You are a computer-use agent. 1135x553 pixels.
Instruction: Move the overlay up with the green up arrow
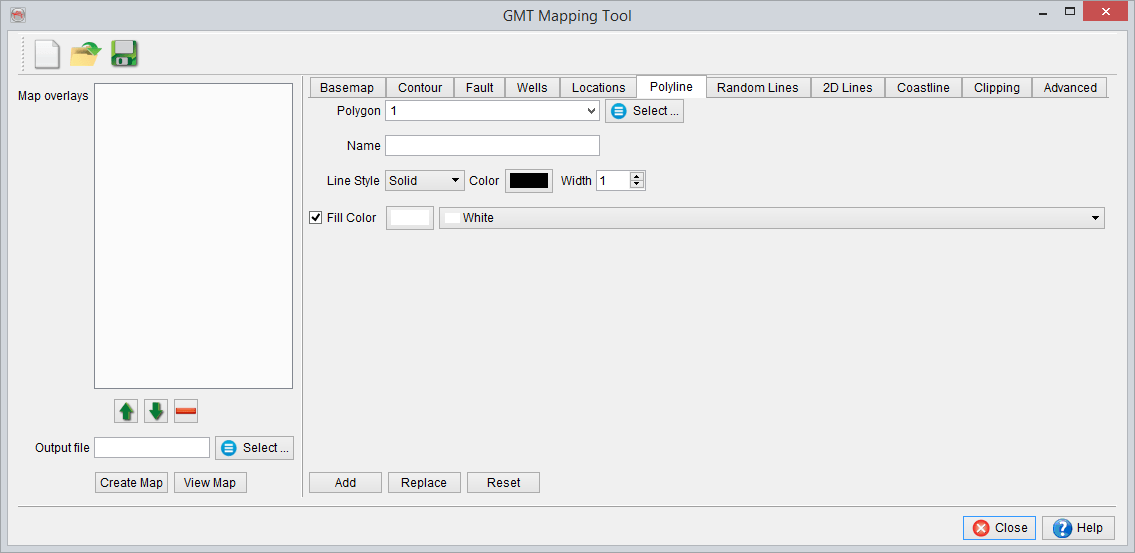pyautogui.click(x=127, y=411)
